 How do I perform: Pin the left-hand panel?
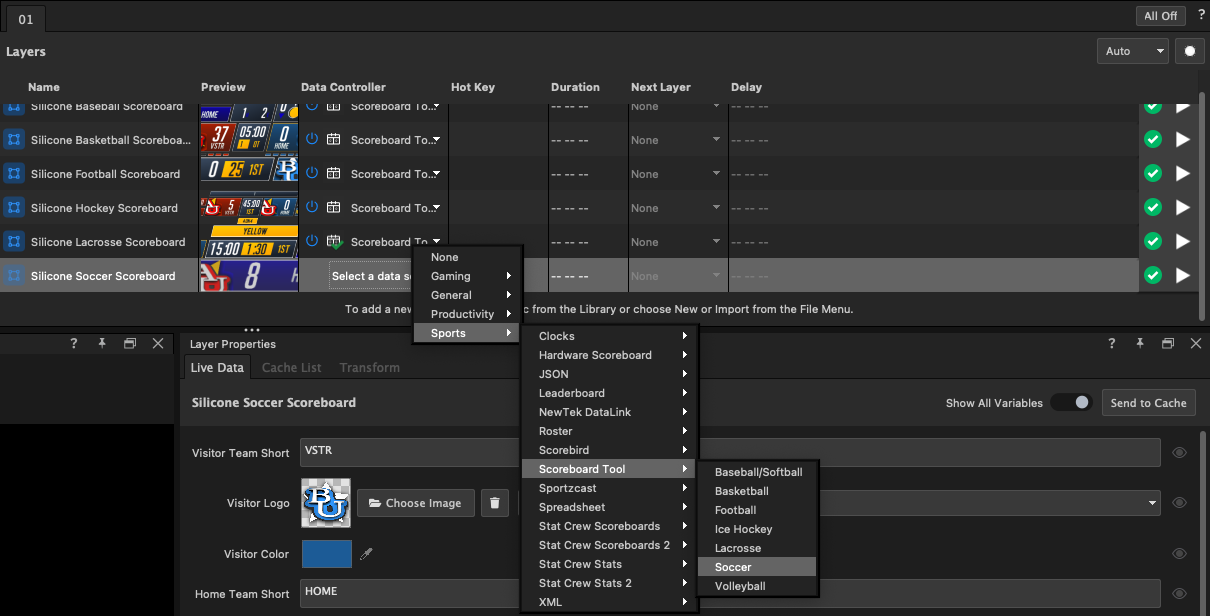point(101,343)
